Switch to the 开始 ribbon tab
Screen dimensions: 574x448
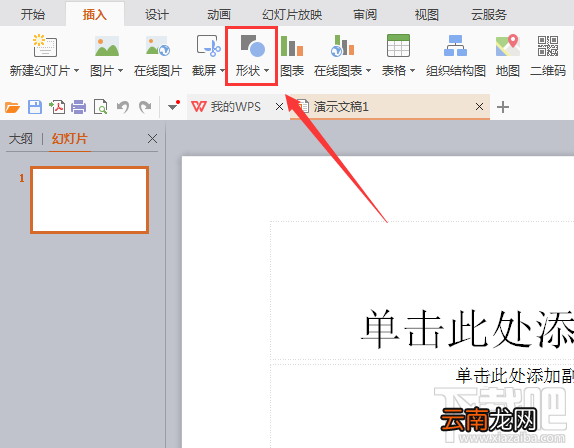[33, 15]
